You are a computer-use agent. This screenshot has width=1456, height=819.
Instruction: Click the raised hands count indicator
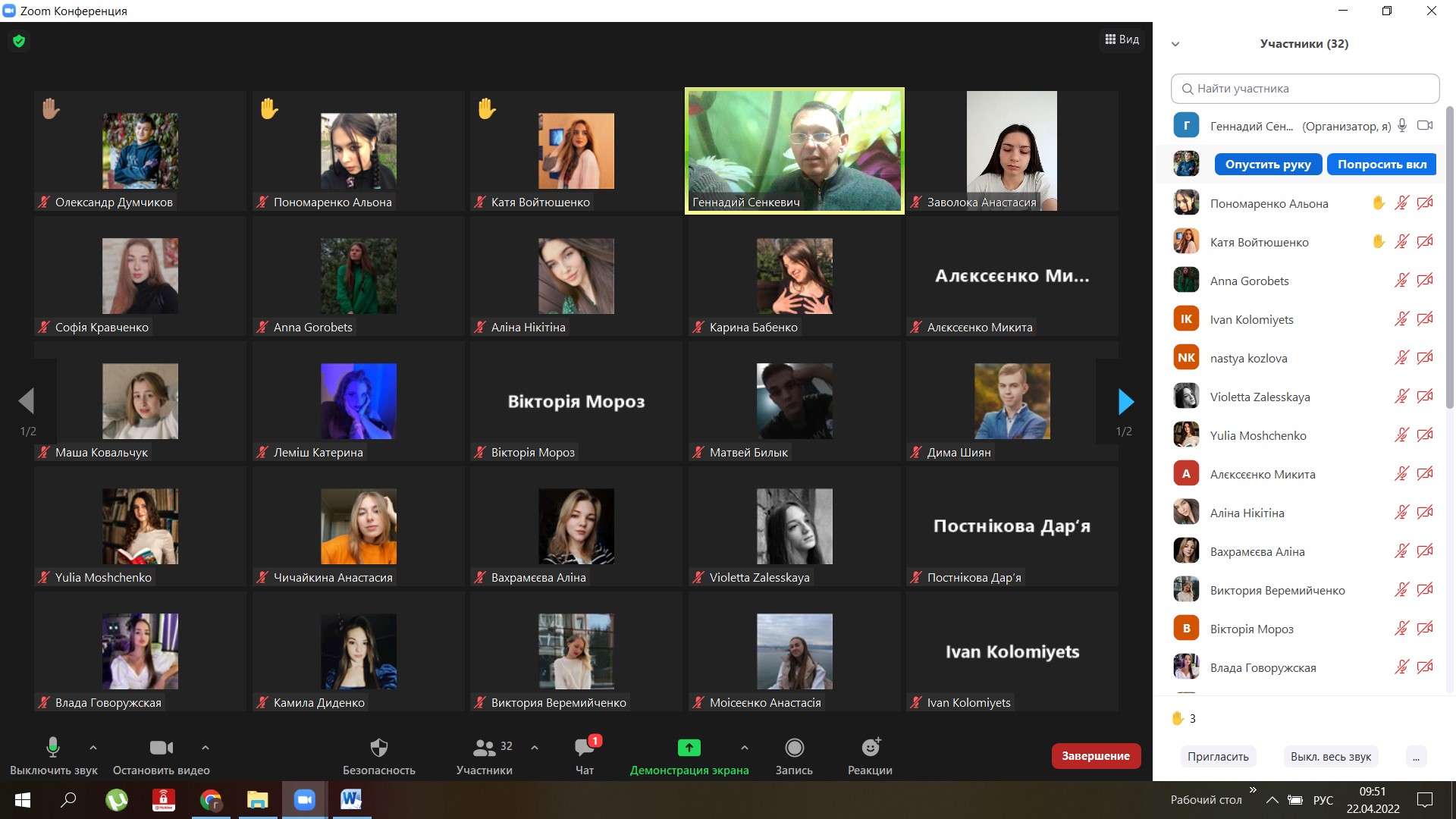(1184, 718)
